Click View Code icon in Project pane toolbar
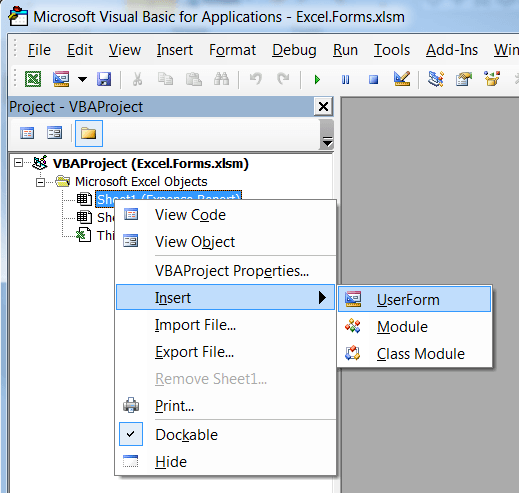 point(27,133)
